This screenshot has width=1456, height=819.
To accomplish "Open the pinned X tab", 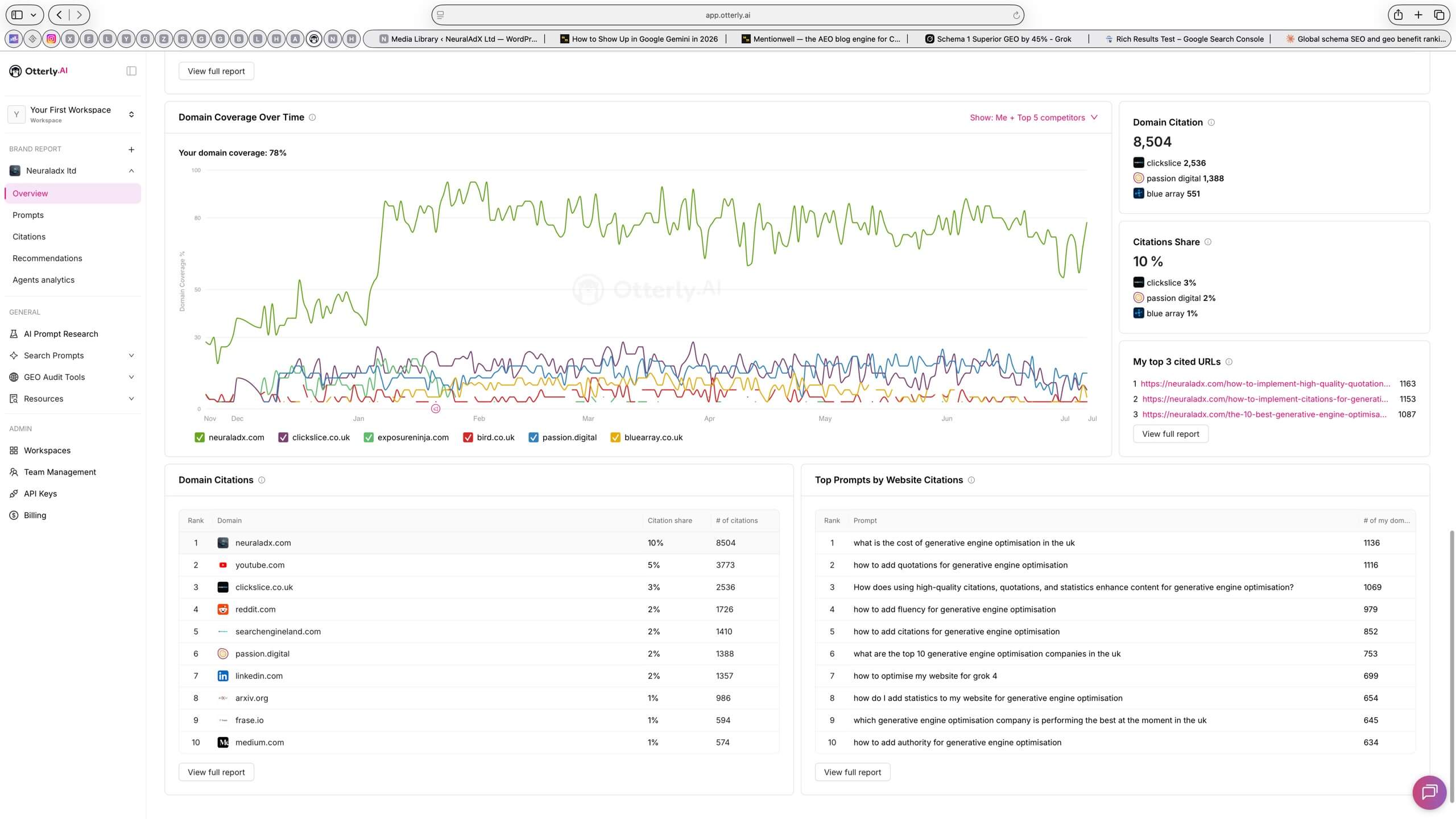I will coord(70,39).
